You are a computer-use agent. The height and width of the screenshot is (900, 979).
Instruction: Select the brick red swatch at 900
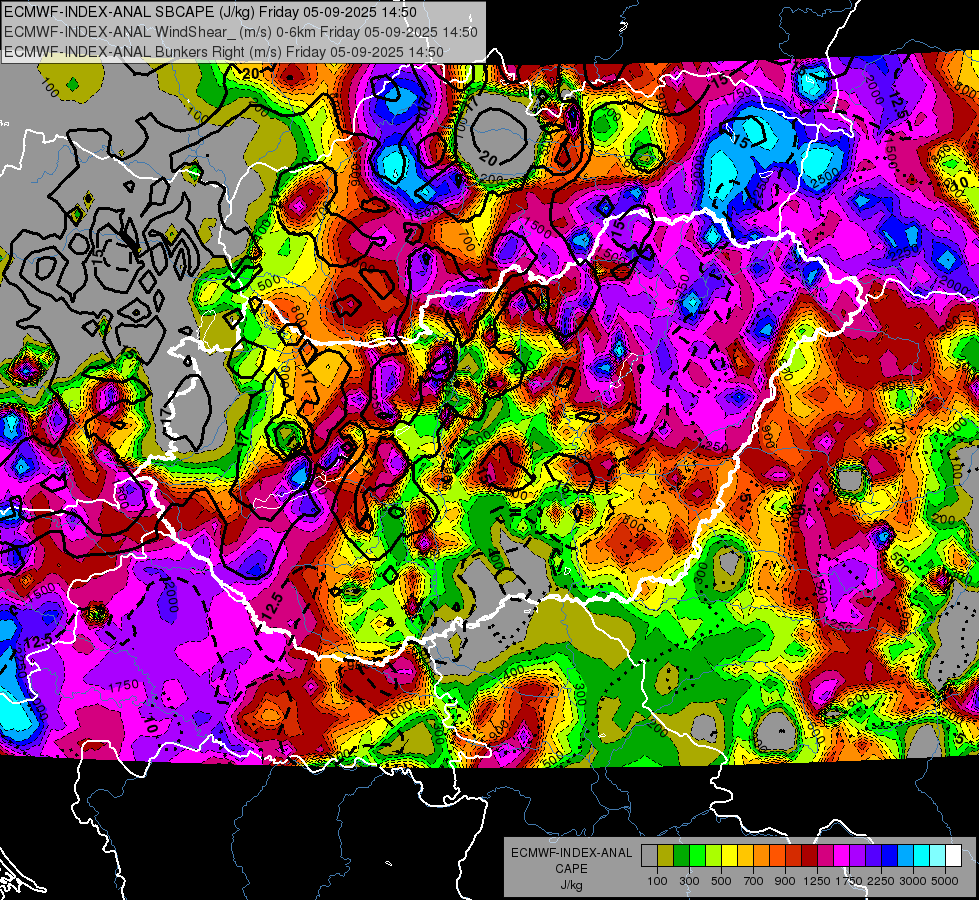point(794,855)
